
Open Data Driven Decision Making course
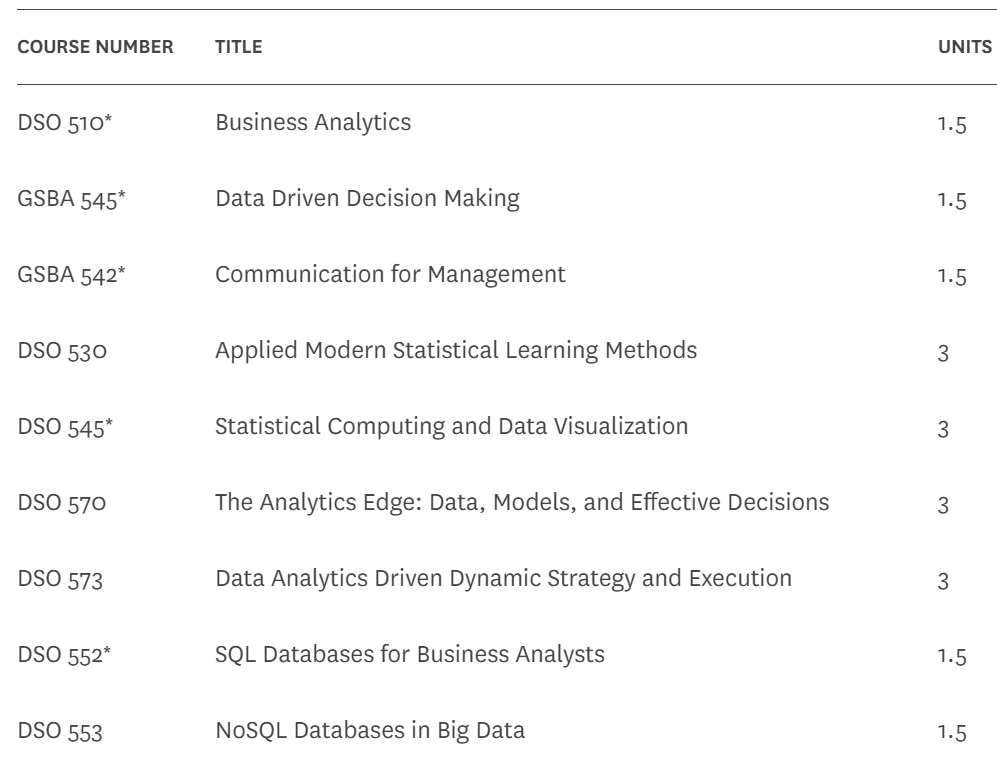coord(368,199)
